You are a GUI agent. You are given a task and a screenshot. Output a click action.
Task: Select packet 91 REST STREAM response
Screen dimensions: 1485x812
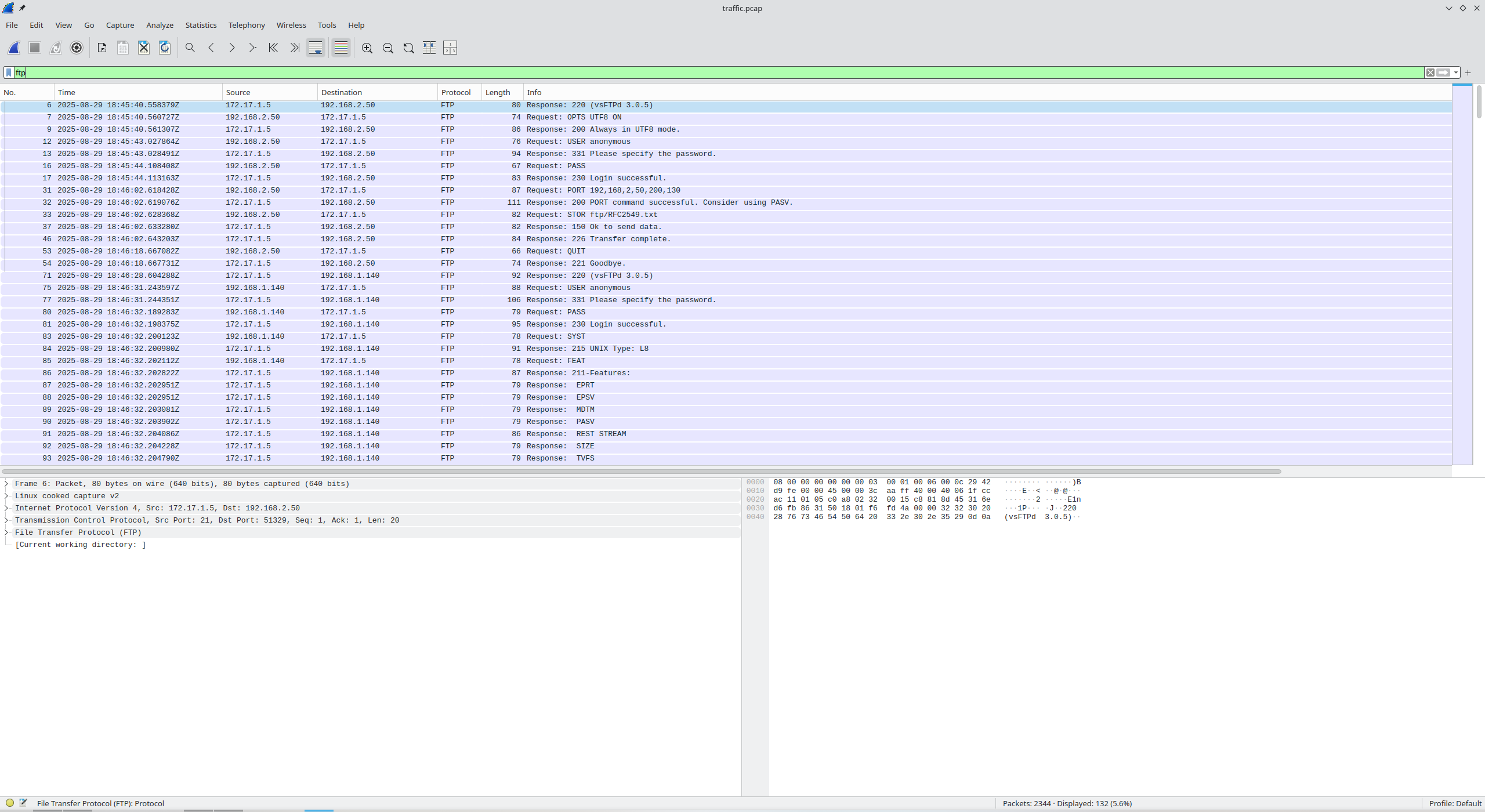(726, 434)
